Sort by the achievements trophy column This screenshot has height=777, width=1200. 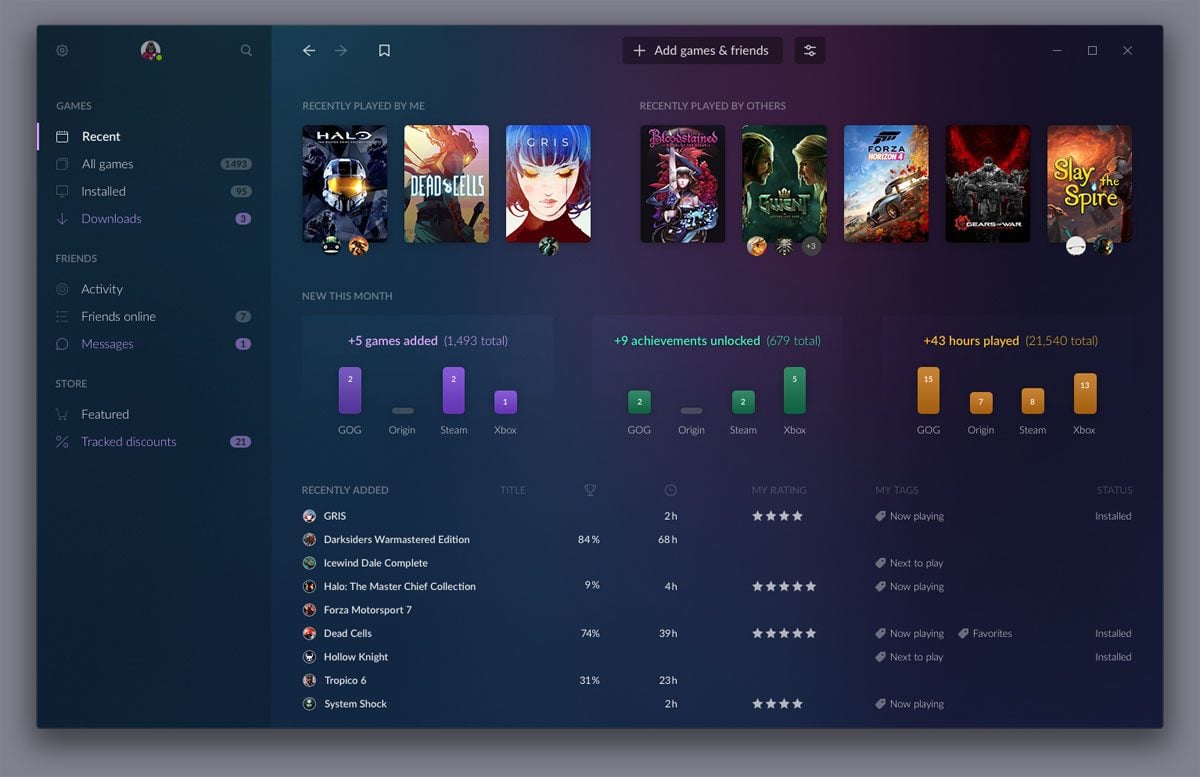[x=590, y=490]
